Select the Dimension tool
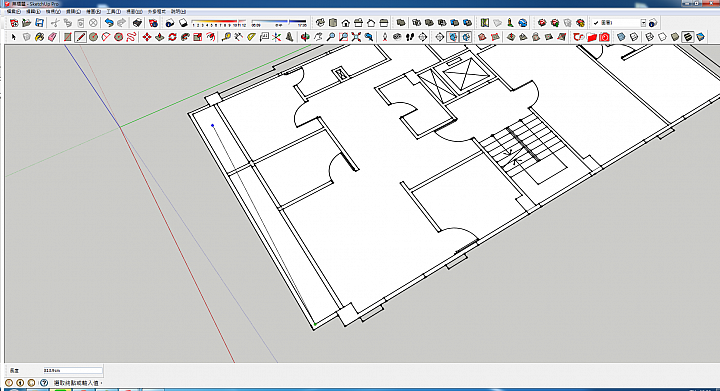This screenshot has width=720, height=391. (x=239, y=37)
